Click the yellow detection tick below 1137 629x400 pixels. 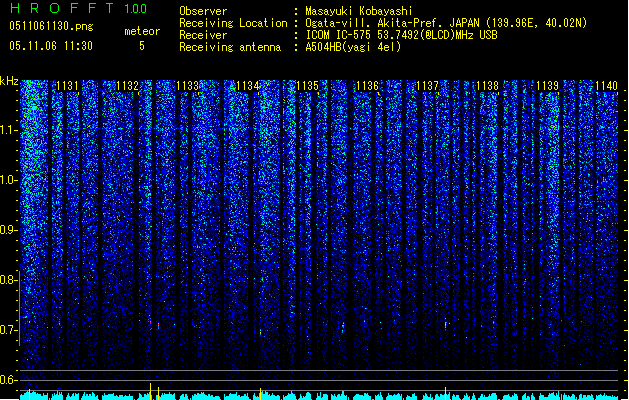(446, 393)
